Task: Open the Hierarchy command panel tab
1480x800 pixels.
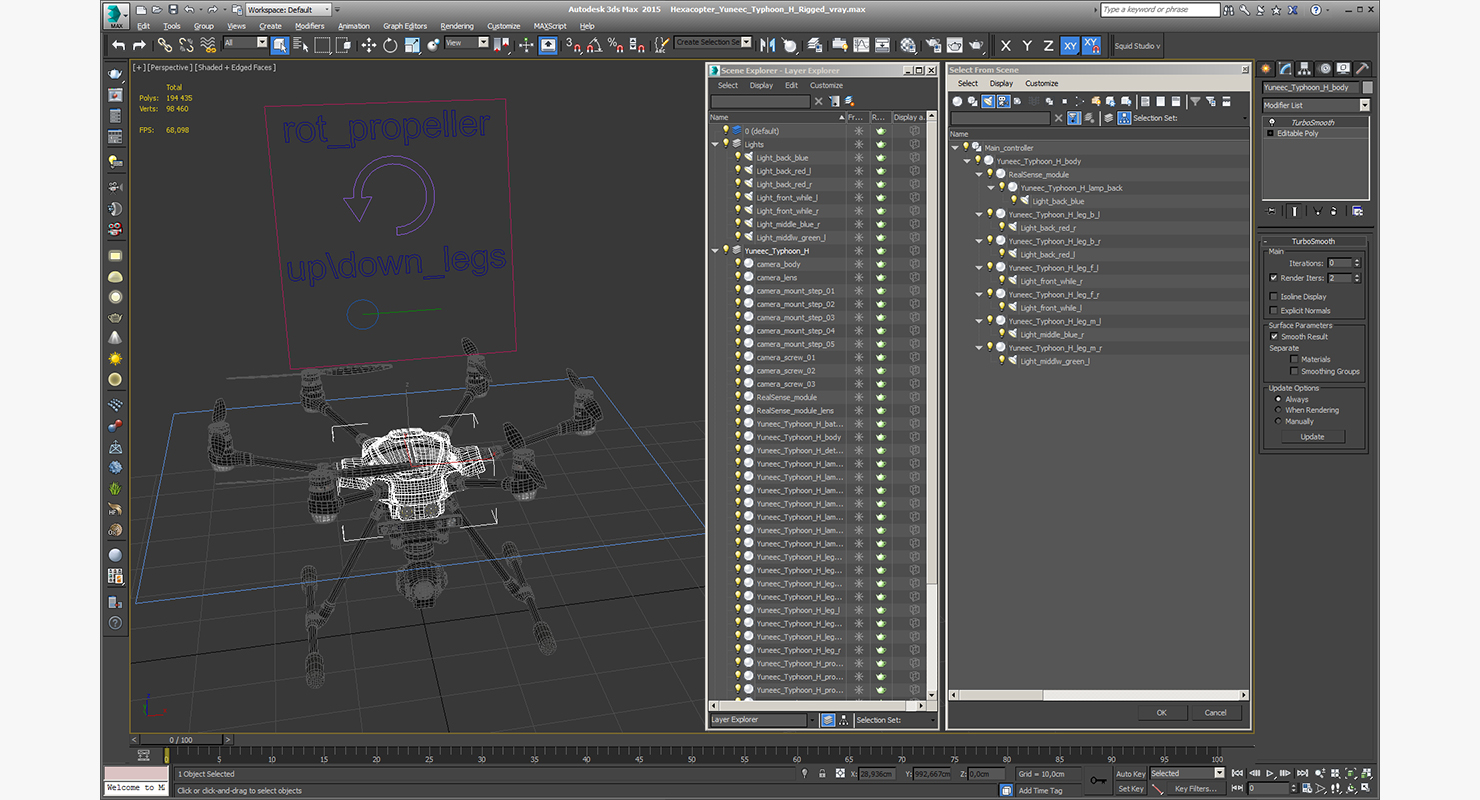Action: pos(1305,69)
